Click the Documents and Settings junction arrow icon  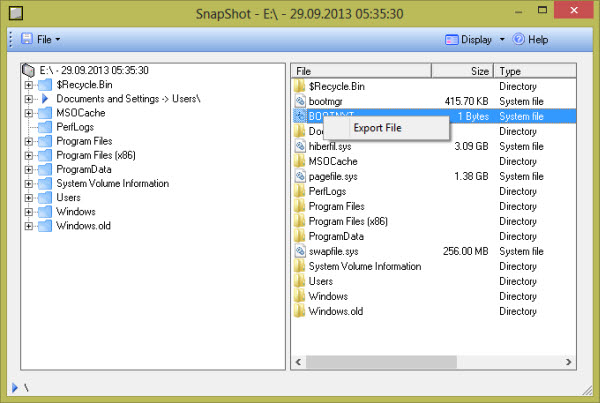coord(44,99)
